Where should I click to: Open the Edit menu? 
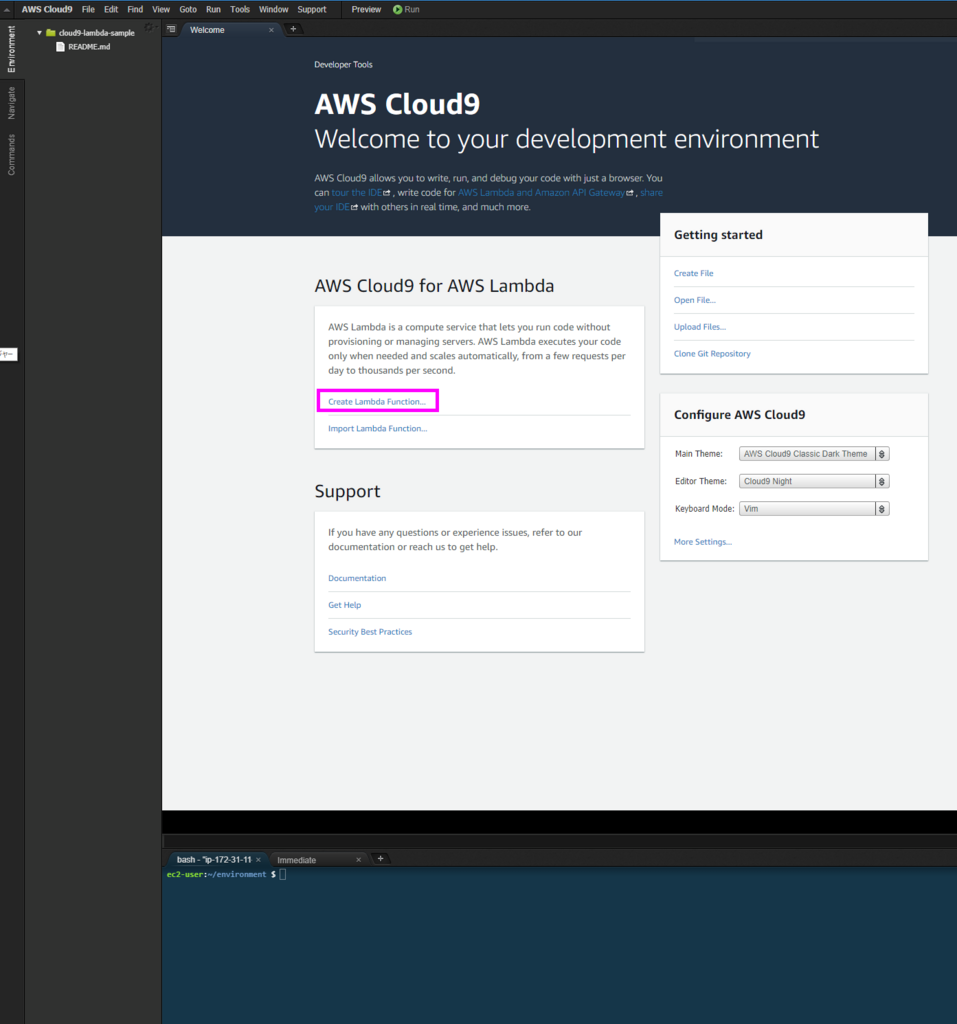pos(111,10)
